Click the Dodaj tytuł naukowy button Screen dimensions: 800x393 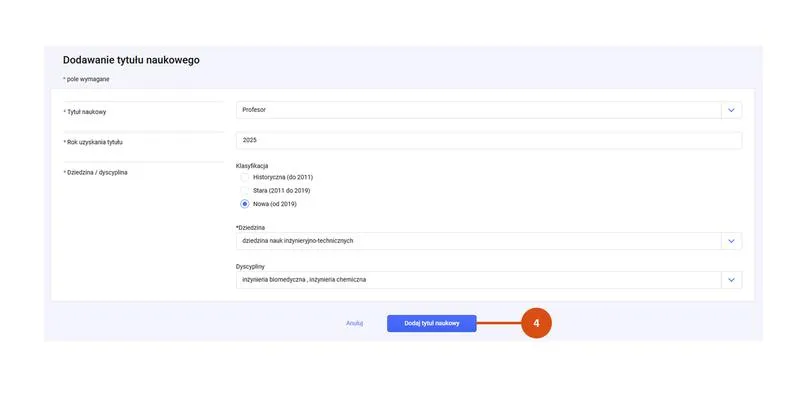[432, 324]
